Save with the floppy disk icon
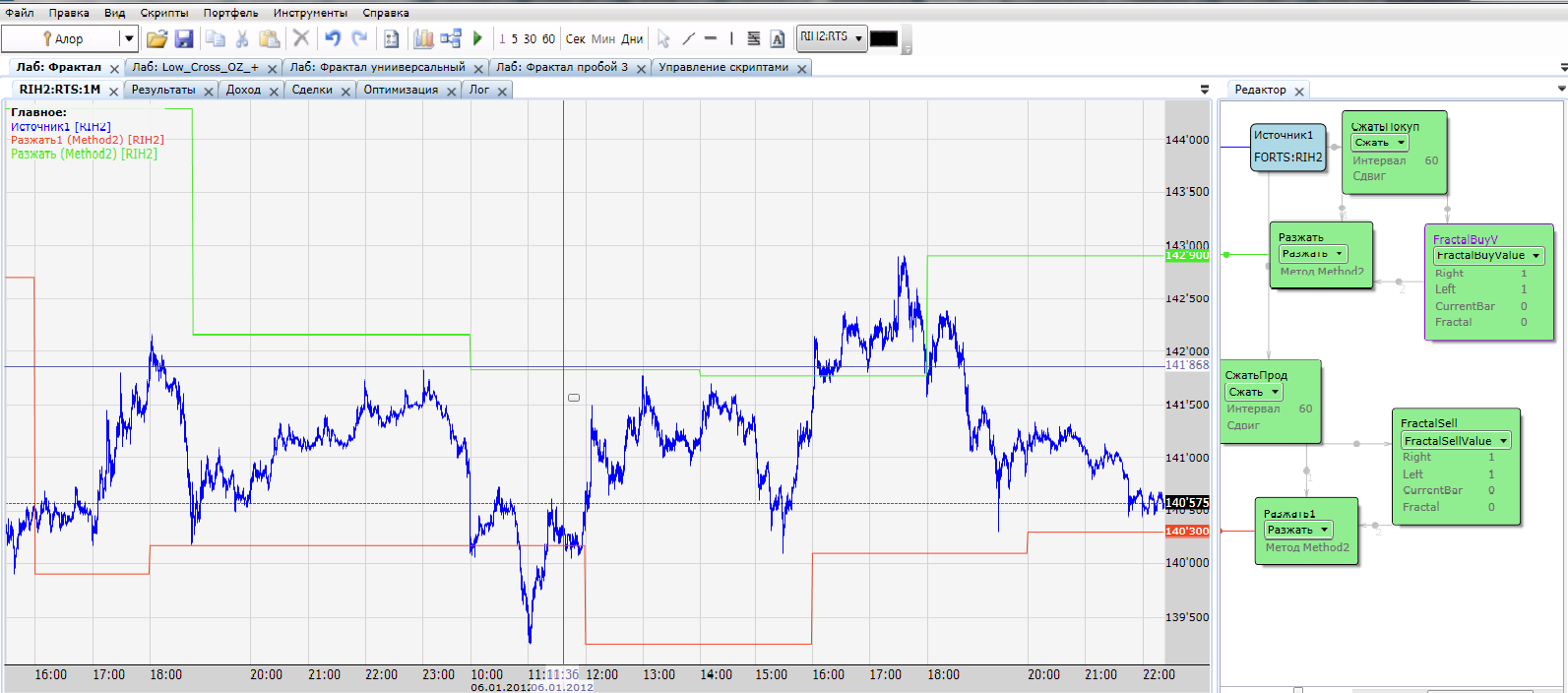 pos(184,38)
